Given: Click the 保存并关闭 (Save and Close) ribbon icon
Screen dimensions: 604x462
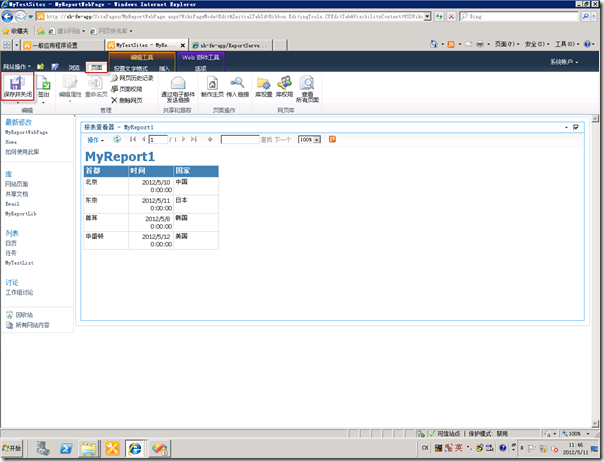Looking at the screenshot, I should 17,89.
